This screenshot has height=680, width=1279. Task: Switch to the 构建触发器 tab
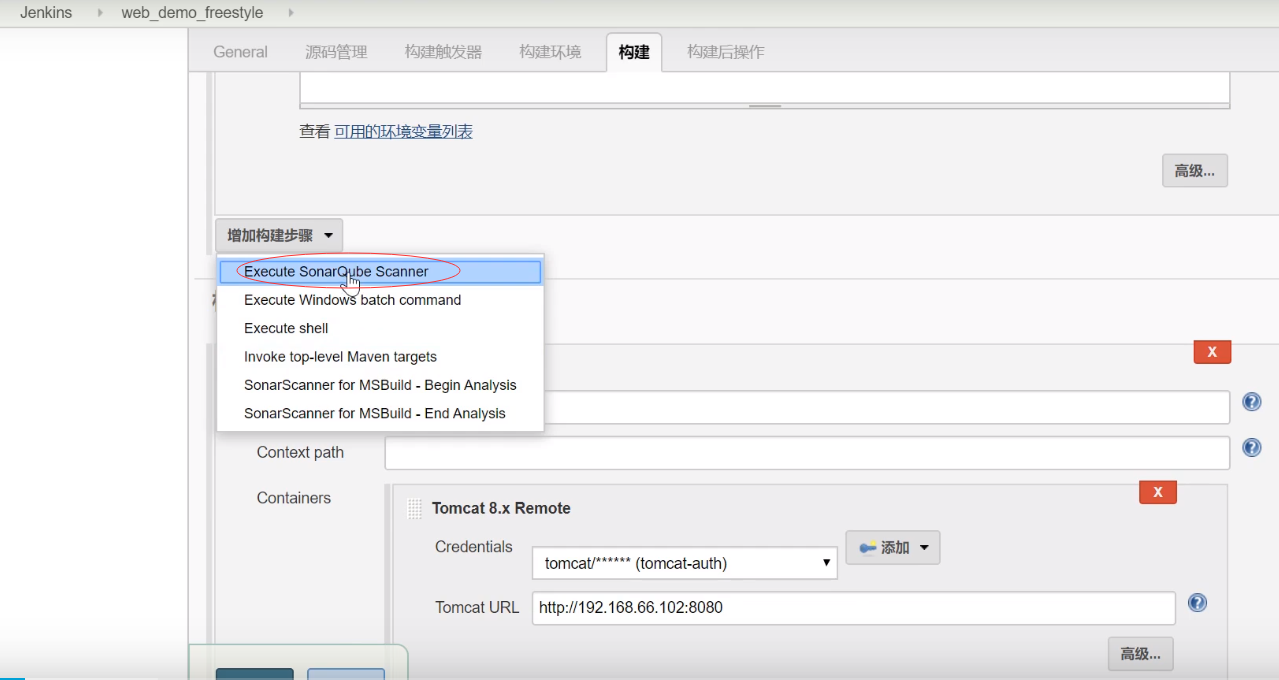[443, 52]
